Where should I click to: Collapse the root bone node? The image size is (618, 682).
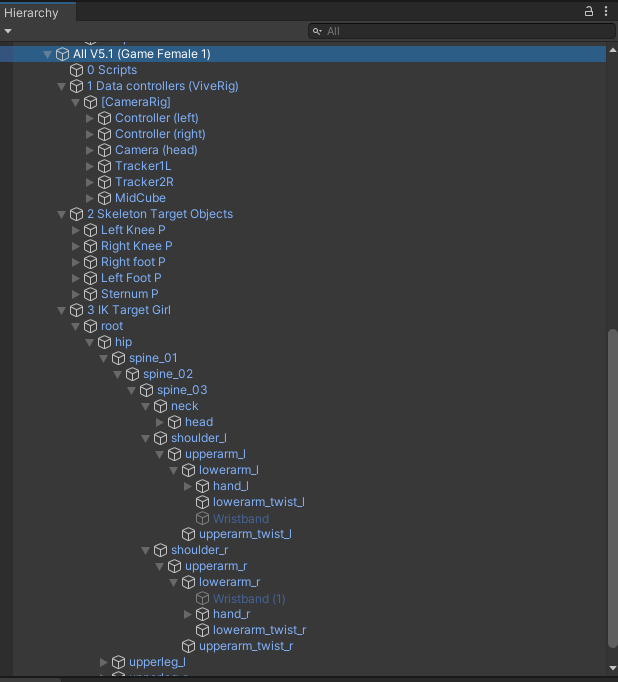[x=75, y=327]
